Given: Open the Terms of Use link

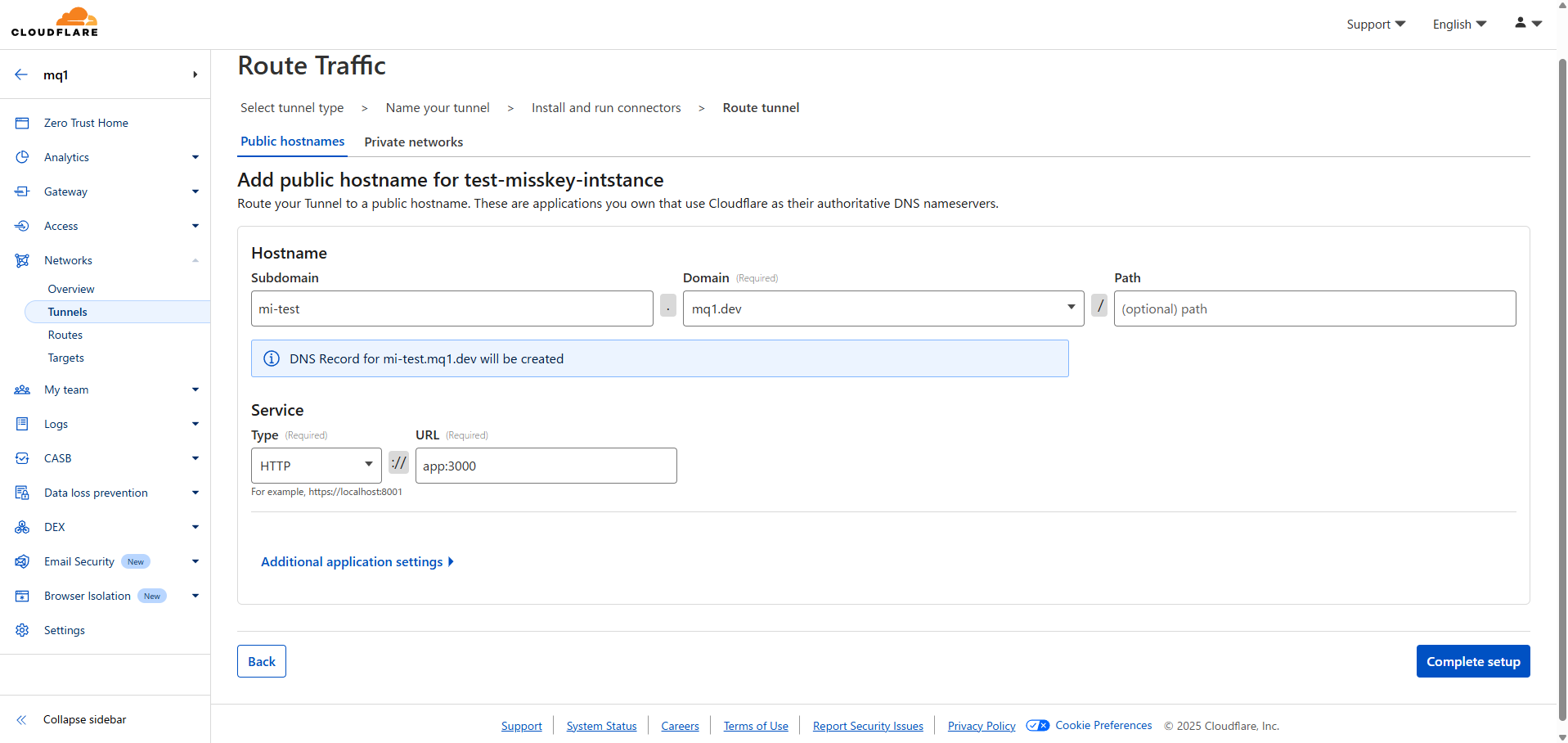Looking at the screenshot, I should 756,726.
